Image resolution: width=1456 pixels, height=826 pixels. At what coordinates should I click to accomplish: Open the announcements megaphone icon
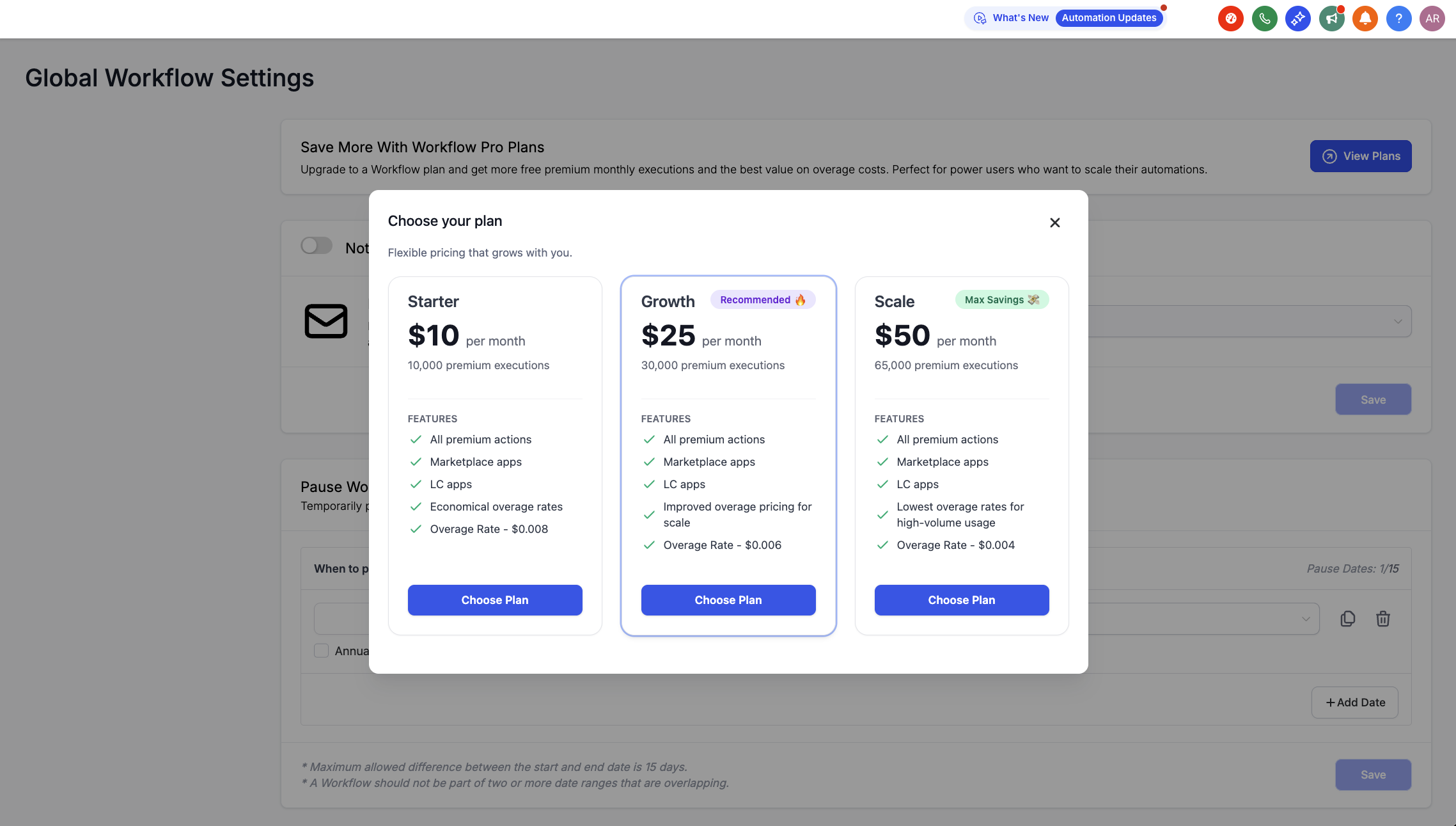1332,19
